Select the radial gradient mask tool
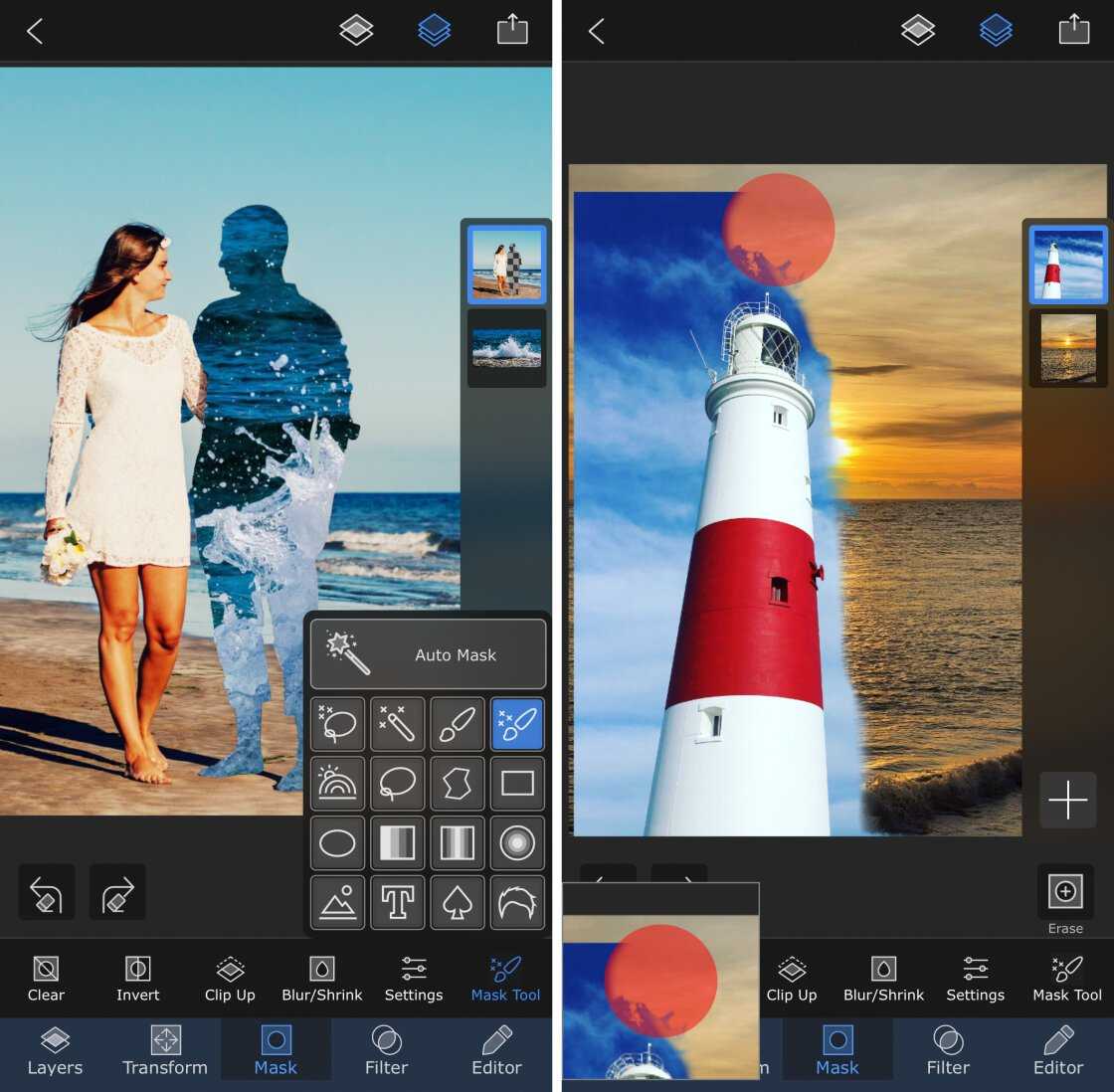 517,843
